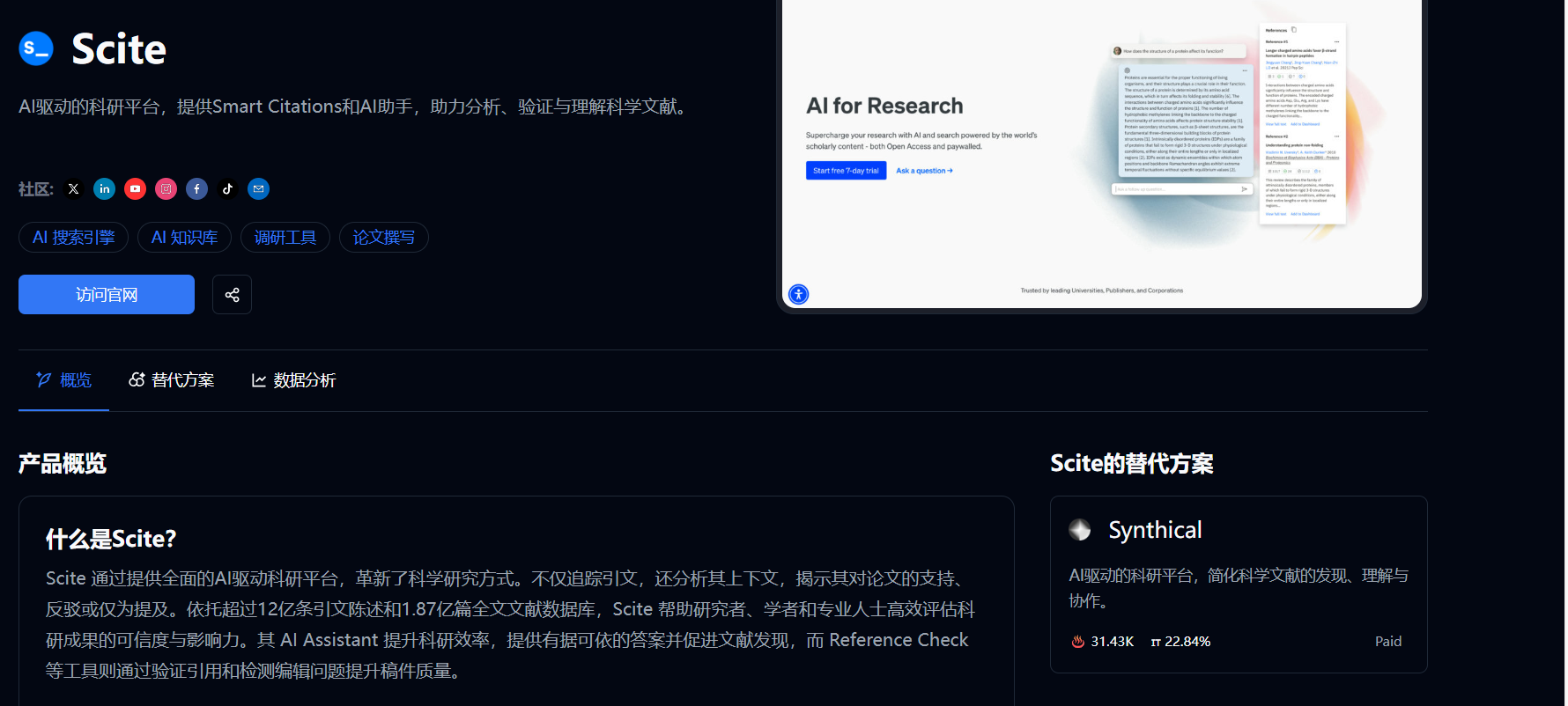Open the Synthical alternative title
The image size is (1568, 706).
(1155, 530)
